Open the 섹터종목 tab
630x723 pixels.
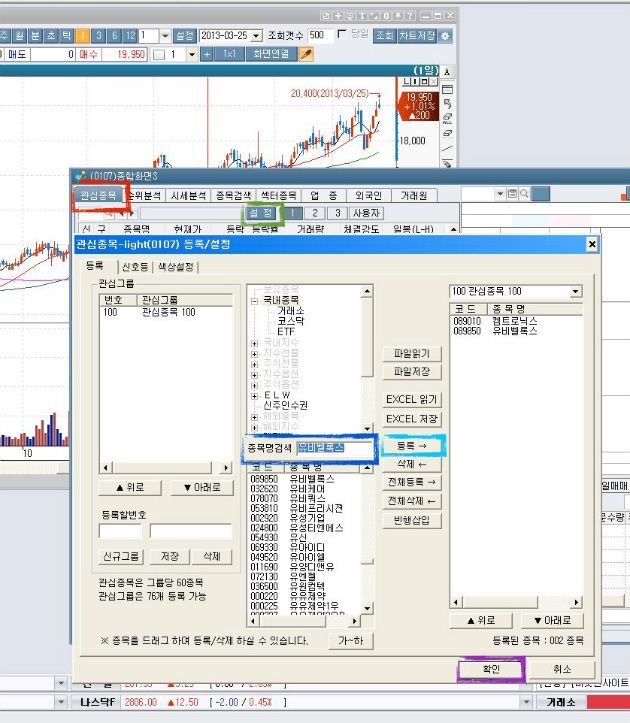278,196
